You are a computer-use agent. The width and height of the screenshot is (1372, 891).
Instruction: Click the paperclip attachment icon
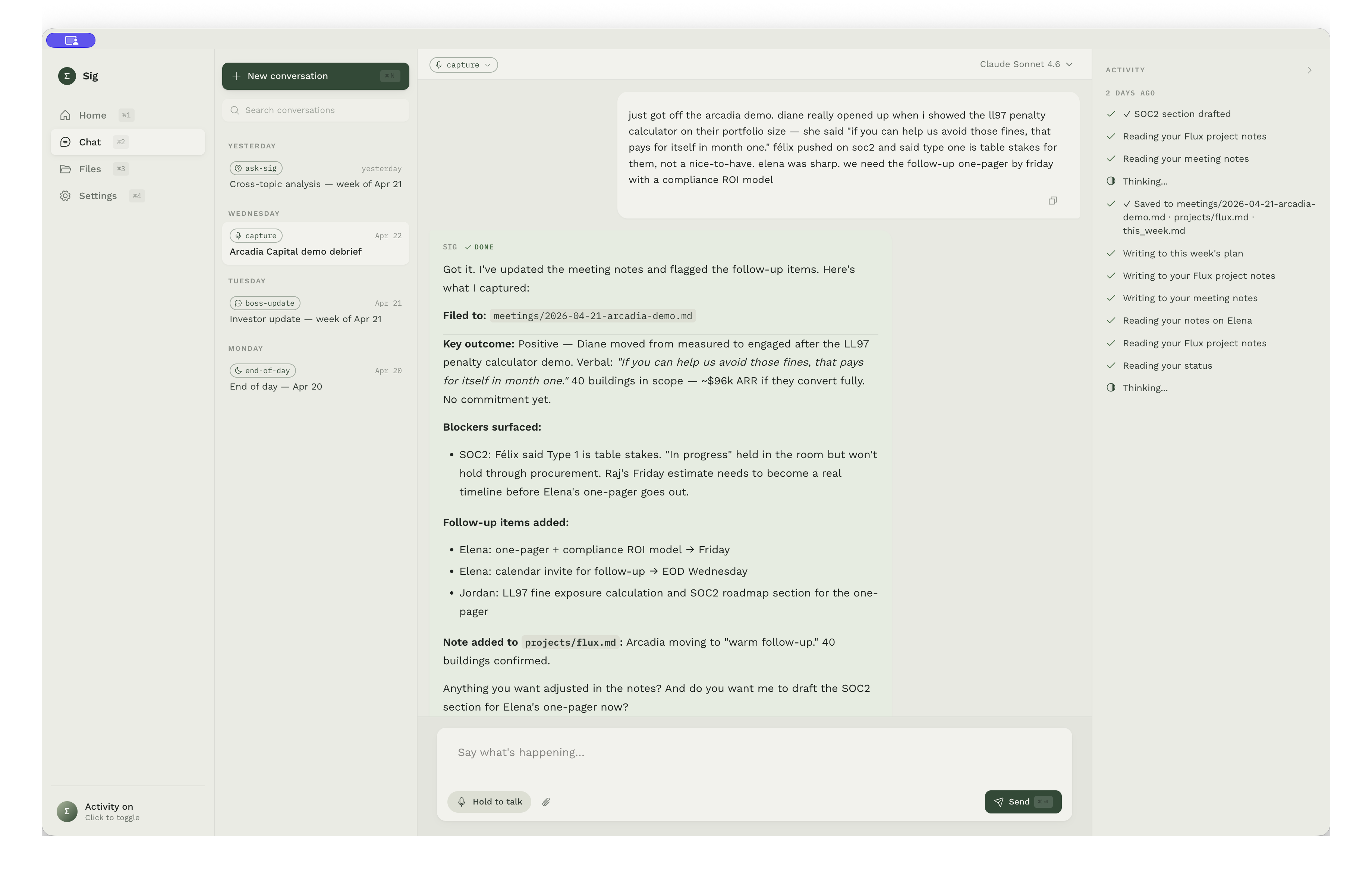click(x=546, y=801)
